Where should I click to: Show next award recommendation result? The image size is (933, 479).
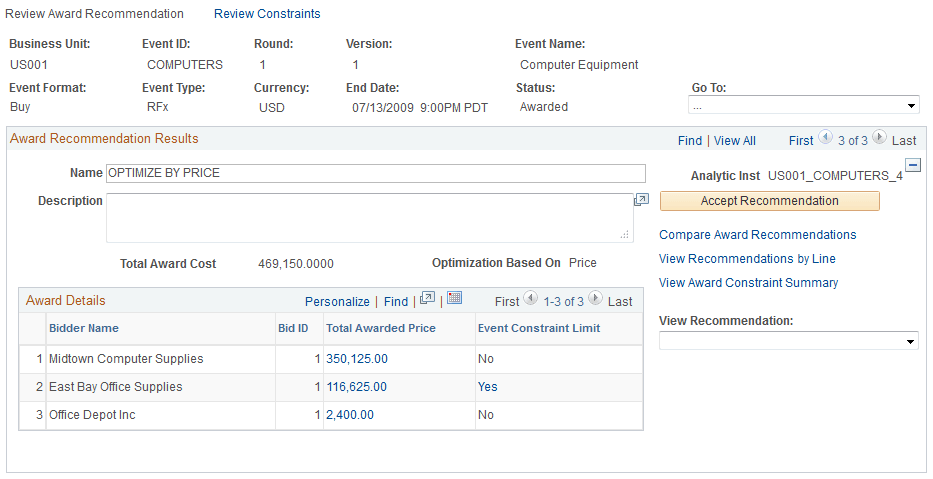click(878, 140)
